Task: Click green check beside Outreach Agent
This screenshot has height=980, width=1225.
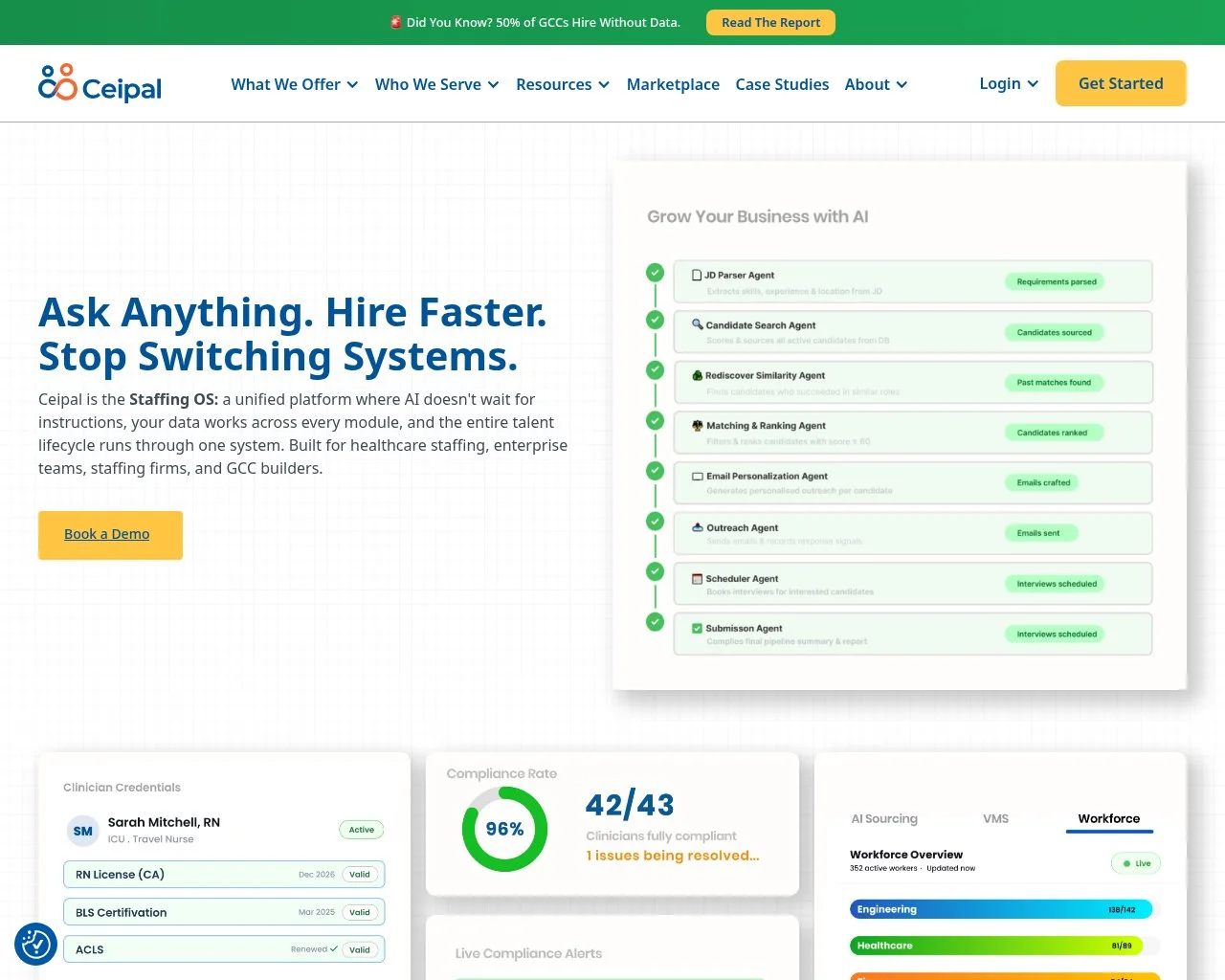Action: click(x=655, y=522)
